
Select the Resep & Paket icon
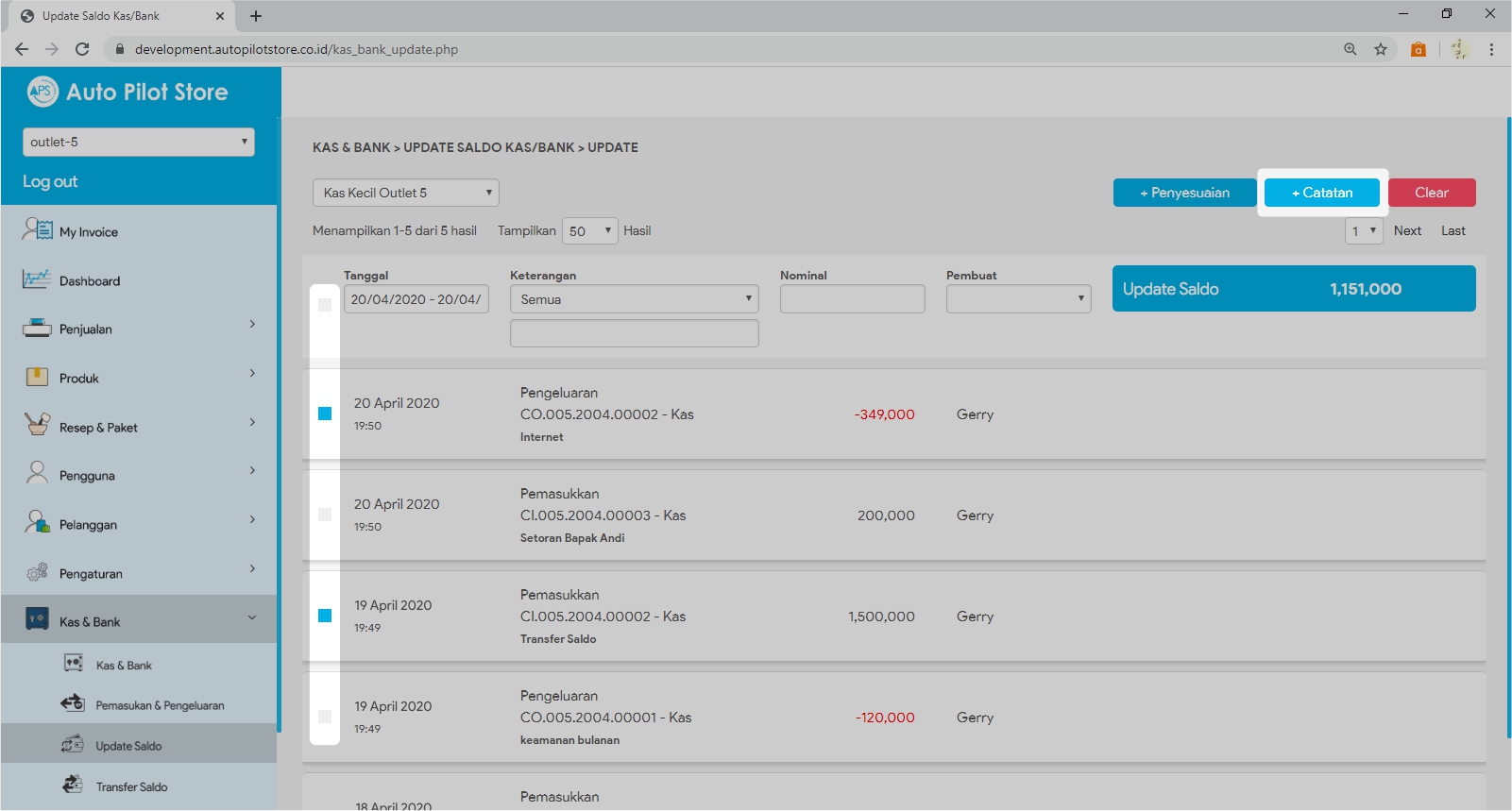click(x=37, y=425)
